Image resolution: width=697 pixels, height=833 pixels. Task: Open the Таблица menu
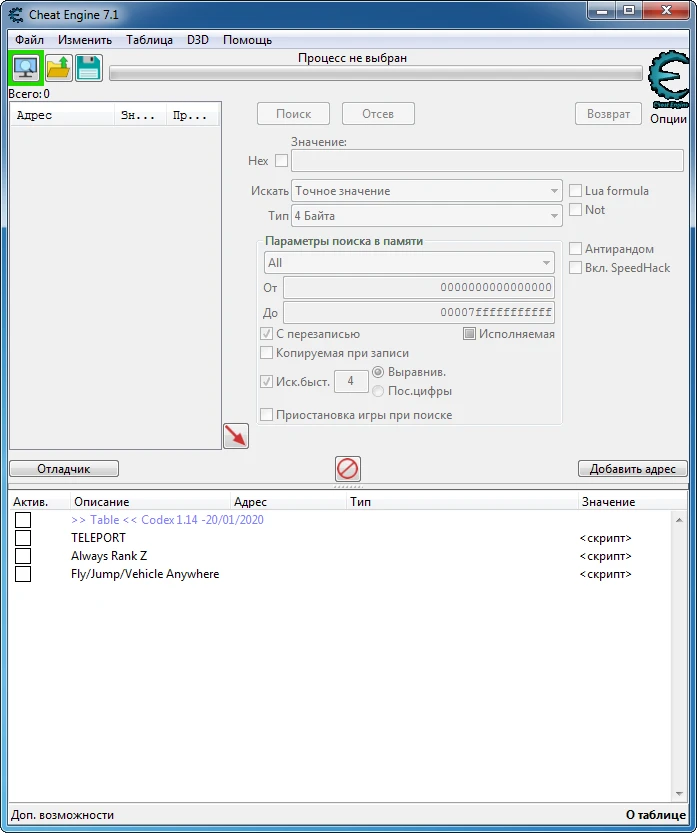(x=149, y=40)
